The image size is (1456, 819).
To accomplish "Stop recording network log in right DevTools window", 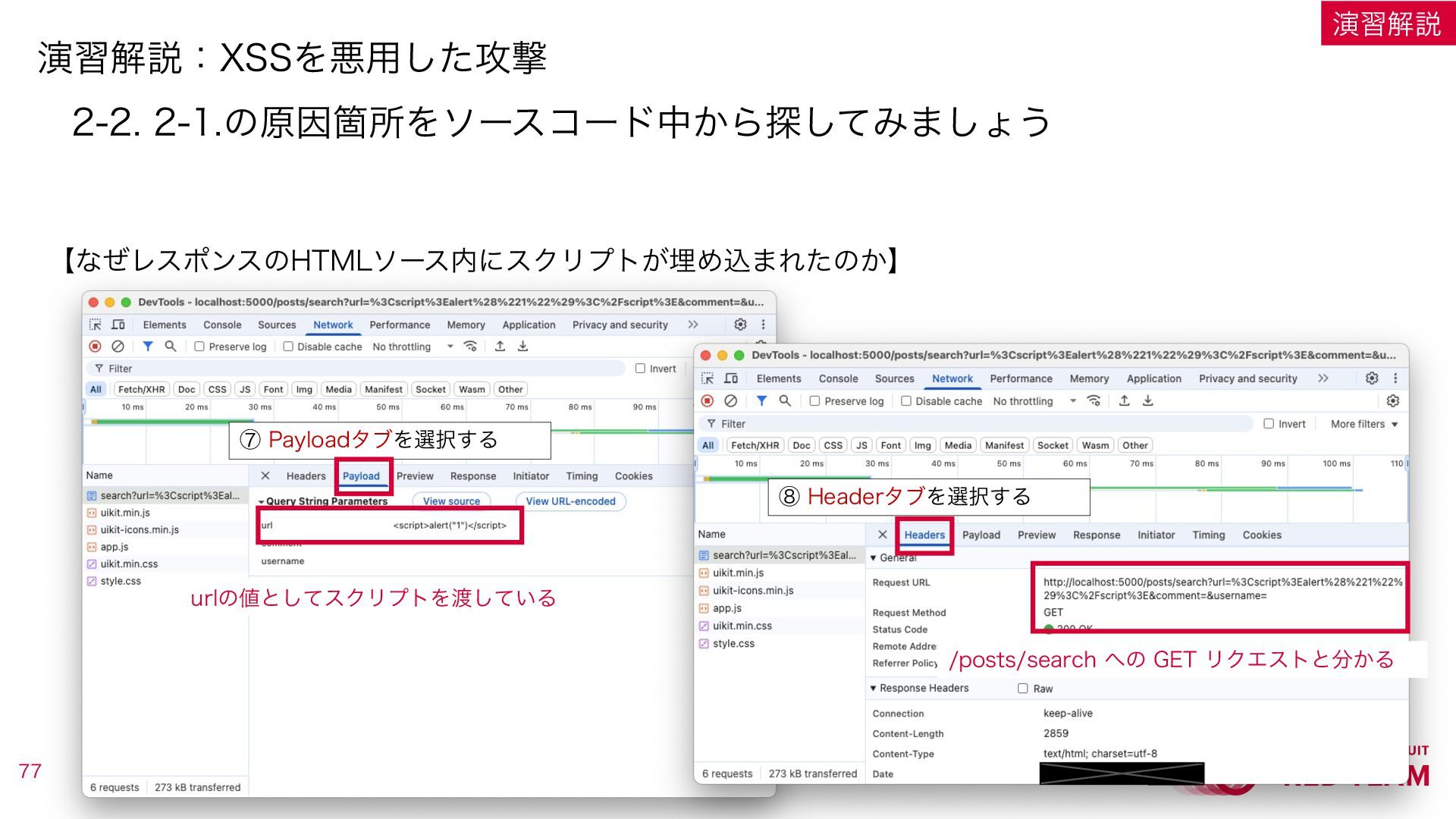I will (x=708, y=401).
